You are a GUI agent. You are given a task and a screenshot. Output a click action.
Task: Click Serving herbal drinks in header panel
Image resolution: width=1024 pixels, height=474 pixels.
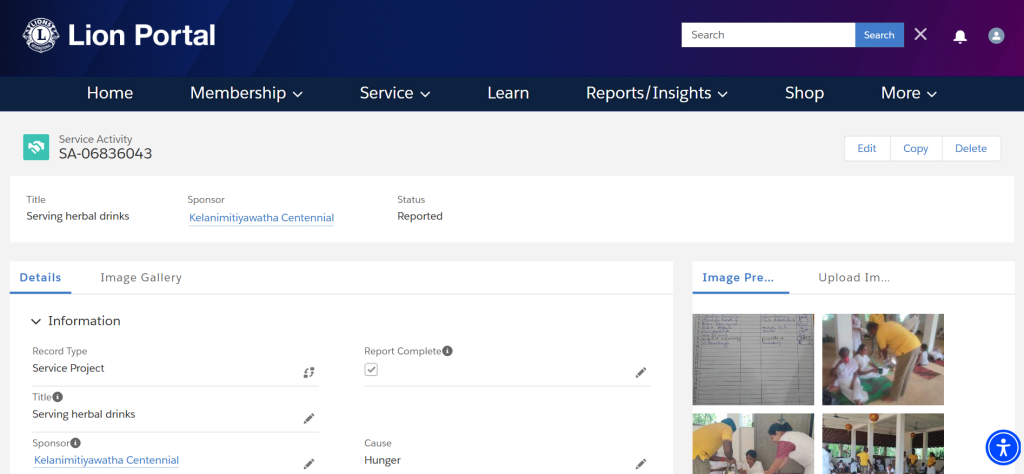pos(78,216)
